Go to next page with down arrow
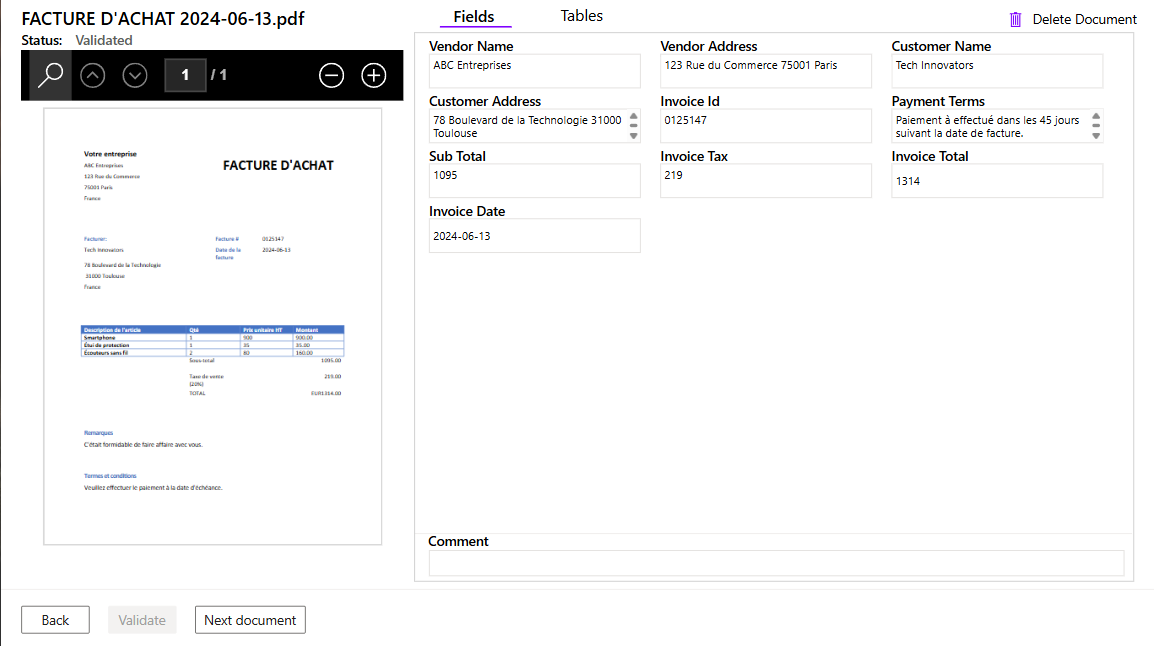The width and height of the screenshot is (1154, 646). (x=135, y=75)
